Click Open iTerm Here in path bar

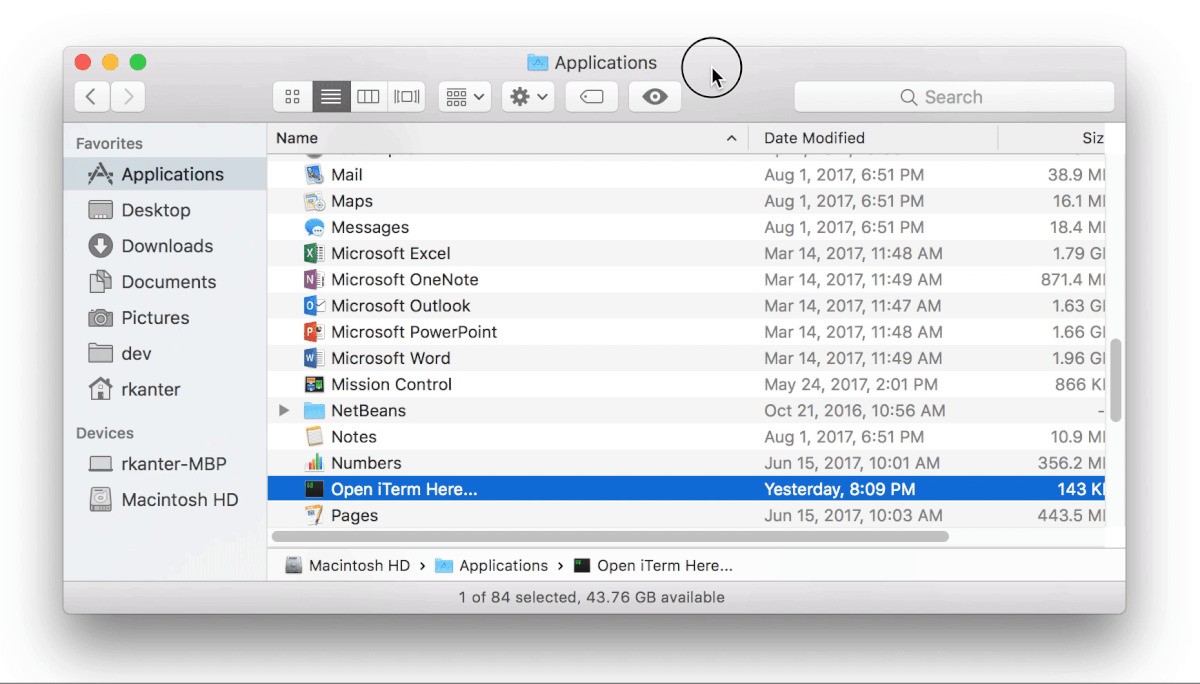pos(653,565)
